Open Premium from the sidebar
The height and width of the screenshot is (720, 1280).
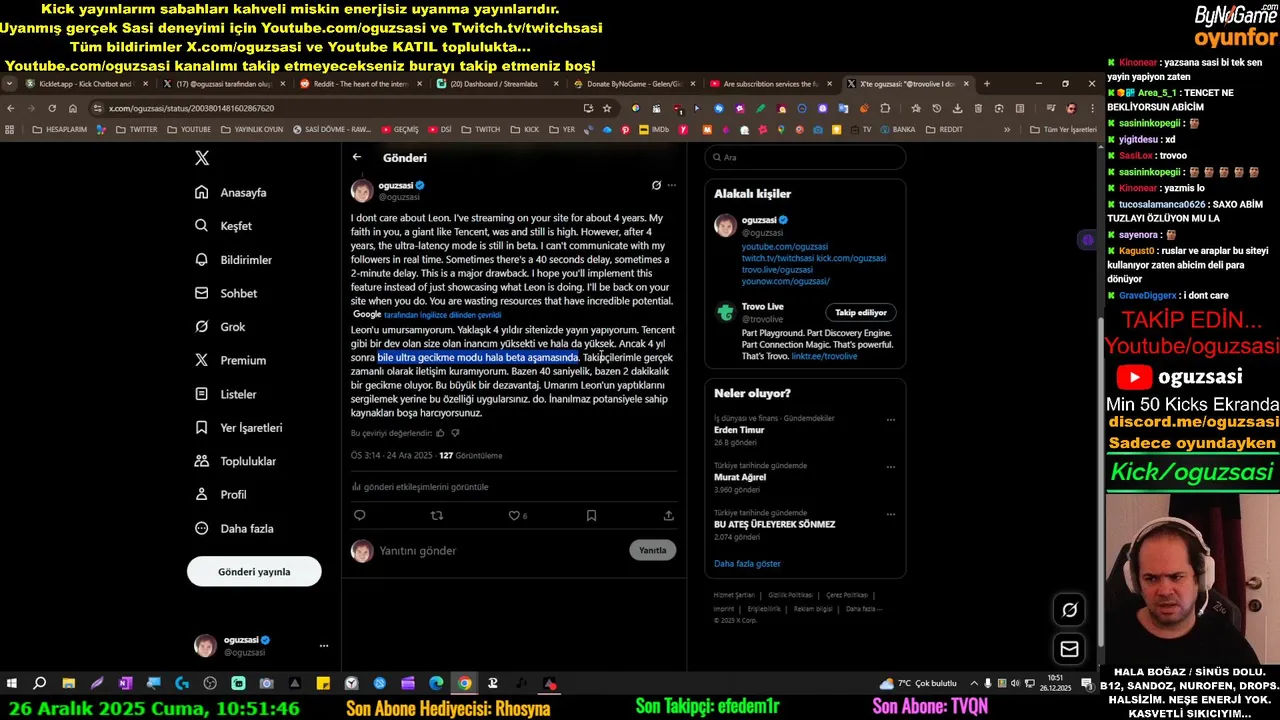coord(231,360)
